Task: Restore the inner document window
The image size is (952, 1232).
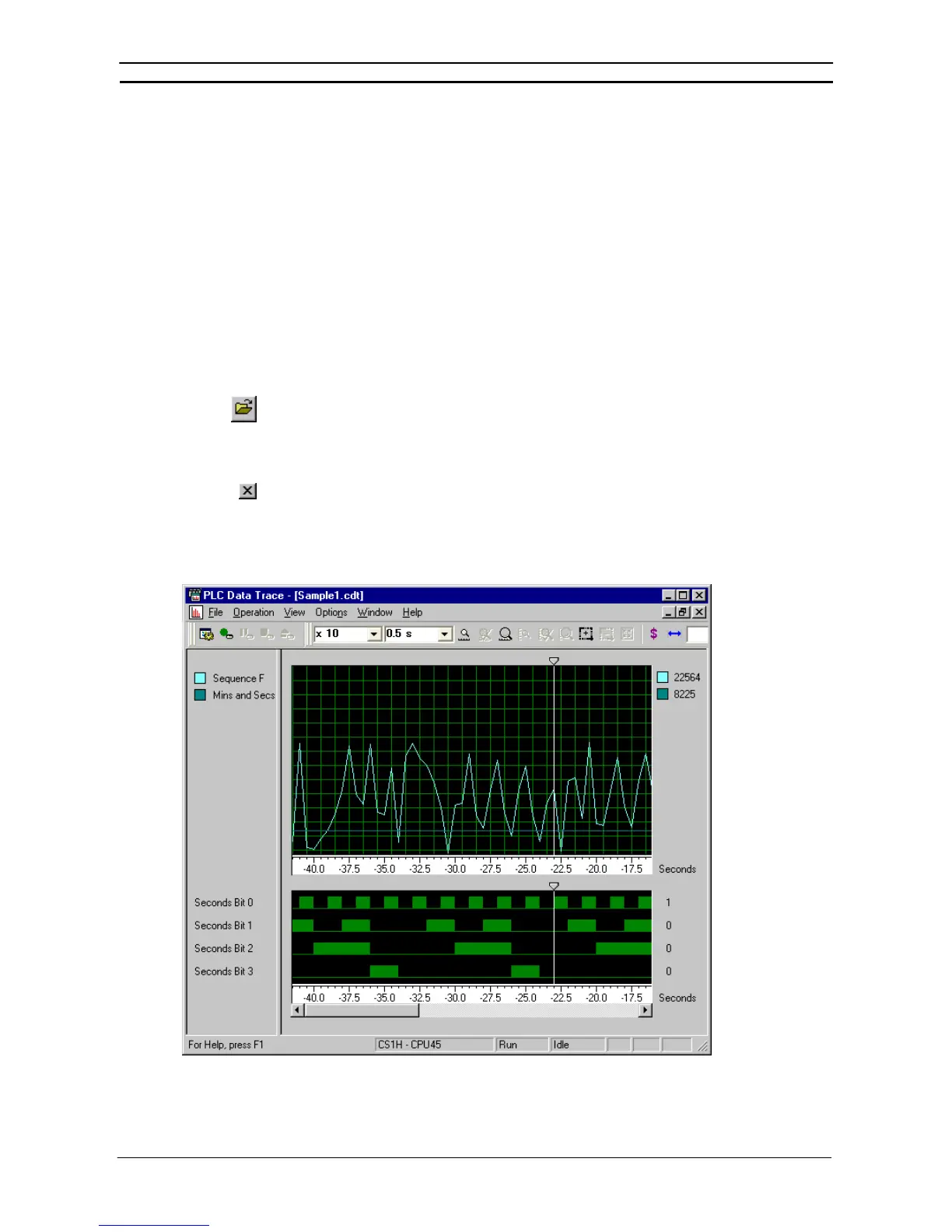Action: coord(683,612)
